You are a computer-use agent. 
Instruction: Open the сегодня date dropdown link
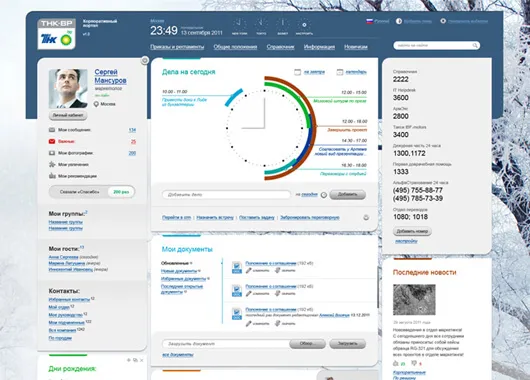pos(309,194)
